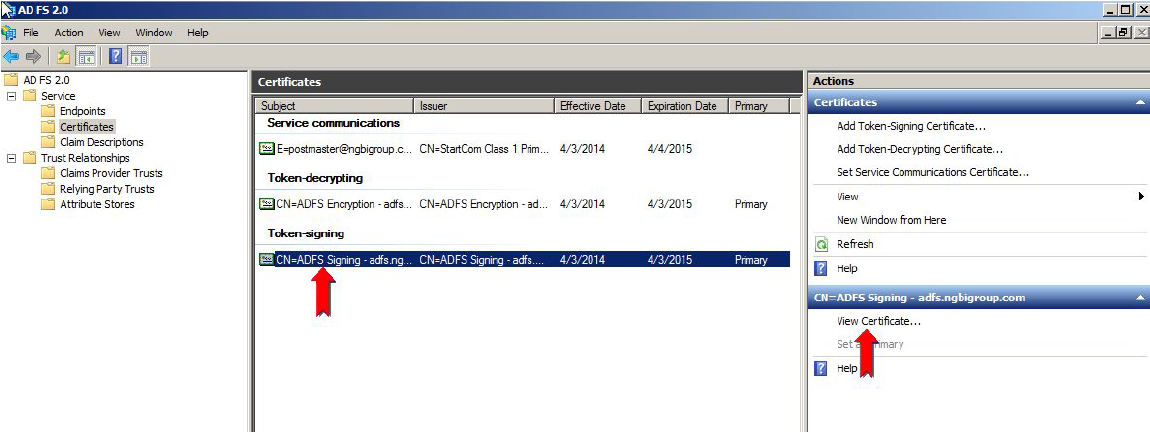The height and width of the screenshot is (432, 1150).
Task: Select Relying Party Trusts in the tree
Action: (x=107, y=188)
